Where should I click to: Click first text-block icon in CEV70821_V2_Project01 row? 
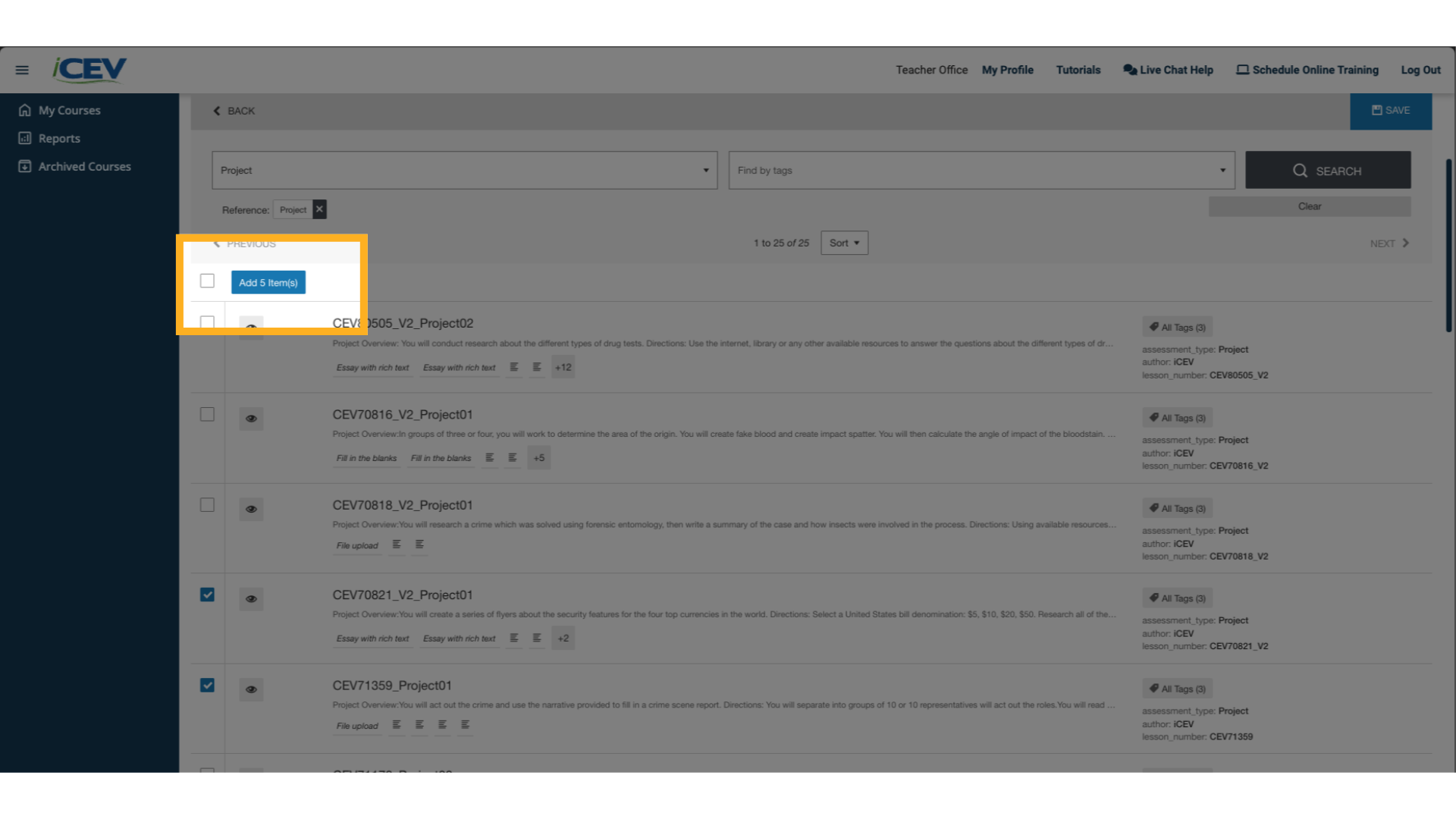(514, 638)
